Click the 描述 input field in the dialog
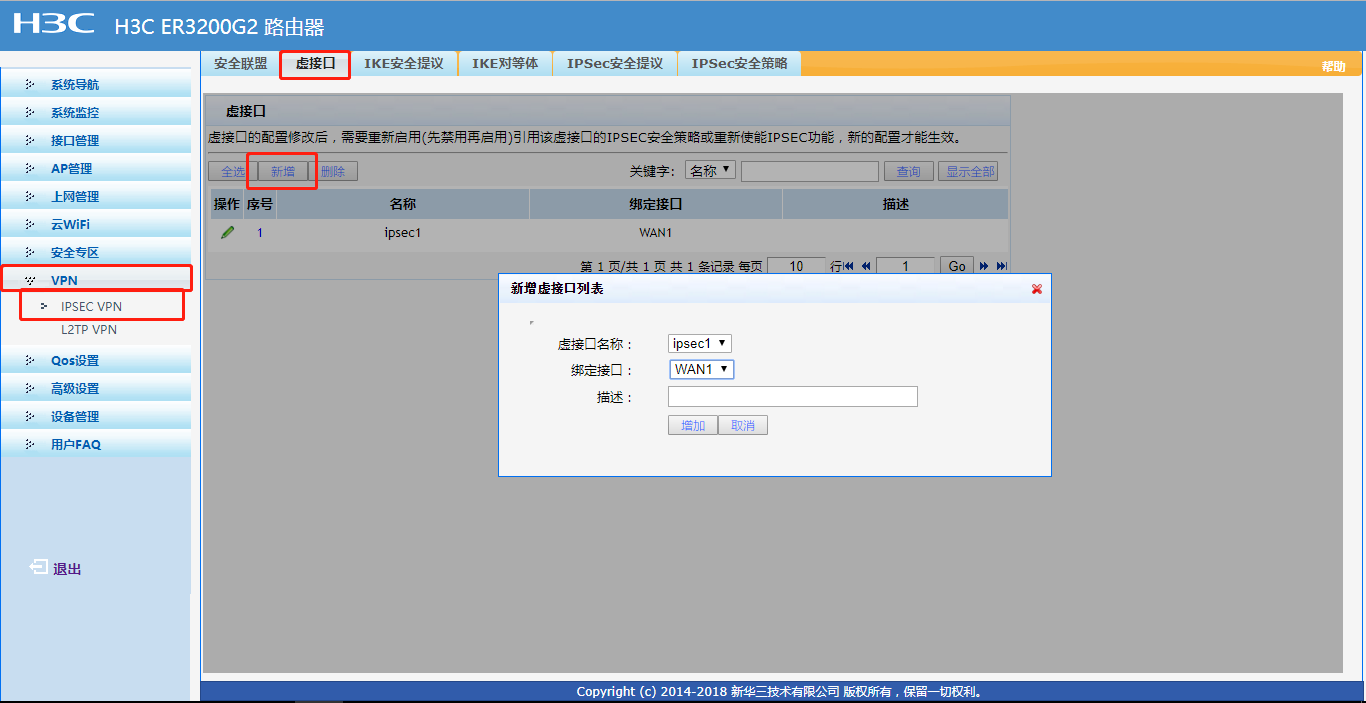The image size is (1366, 703). tap(792, 396)
